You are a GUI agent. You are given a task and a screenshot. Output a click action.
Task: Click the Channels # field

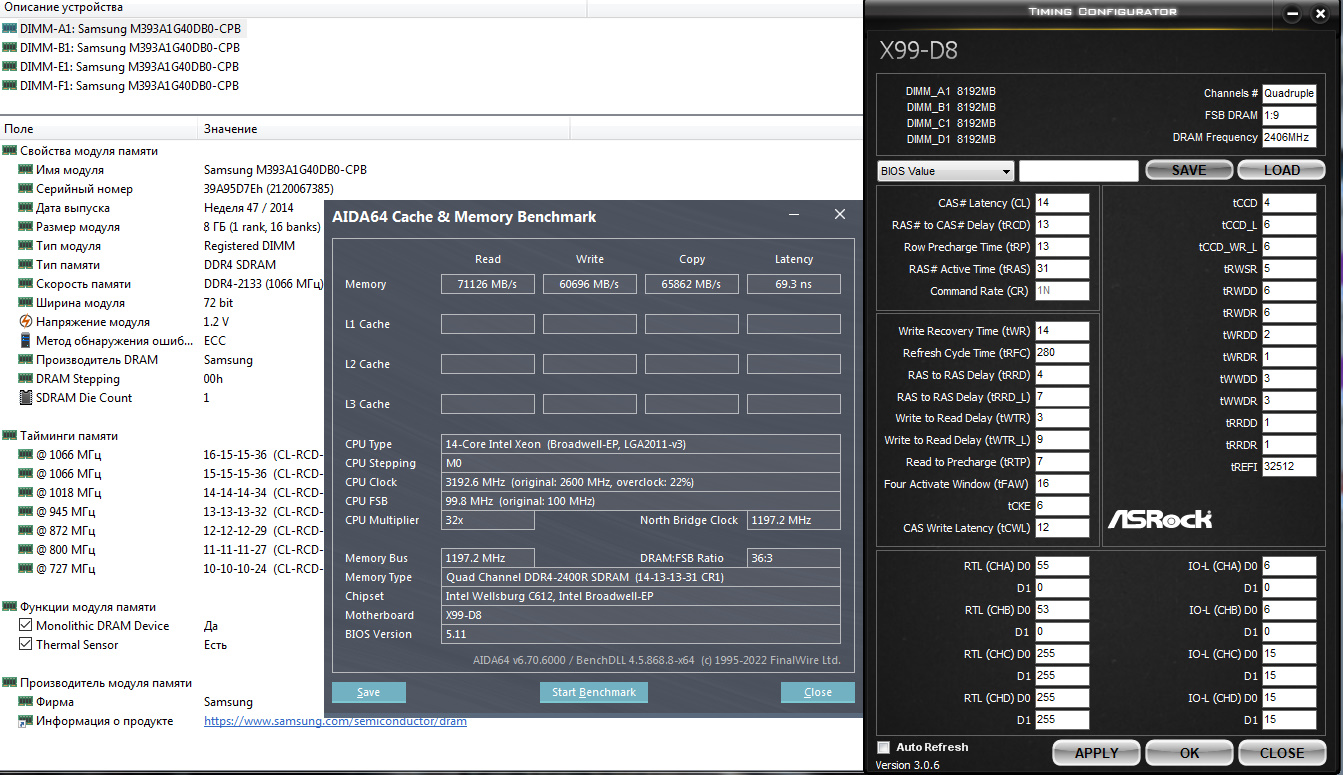[x=1289, y=94]
